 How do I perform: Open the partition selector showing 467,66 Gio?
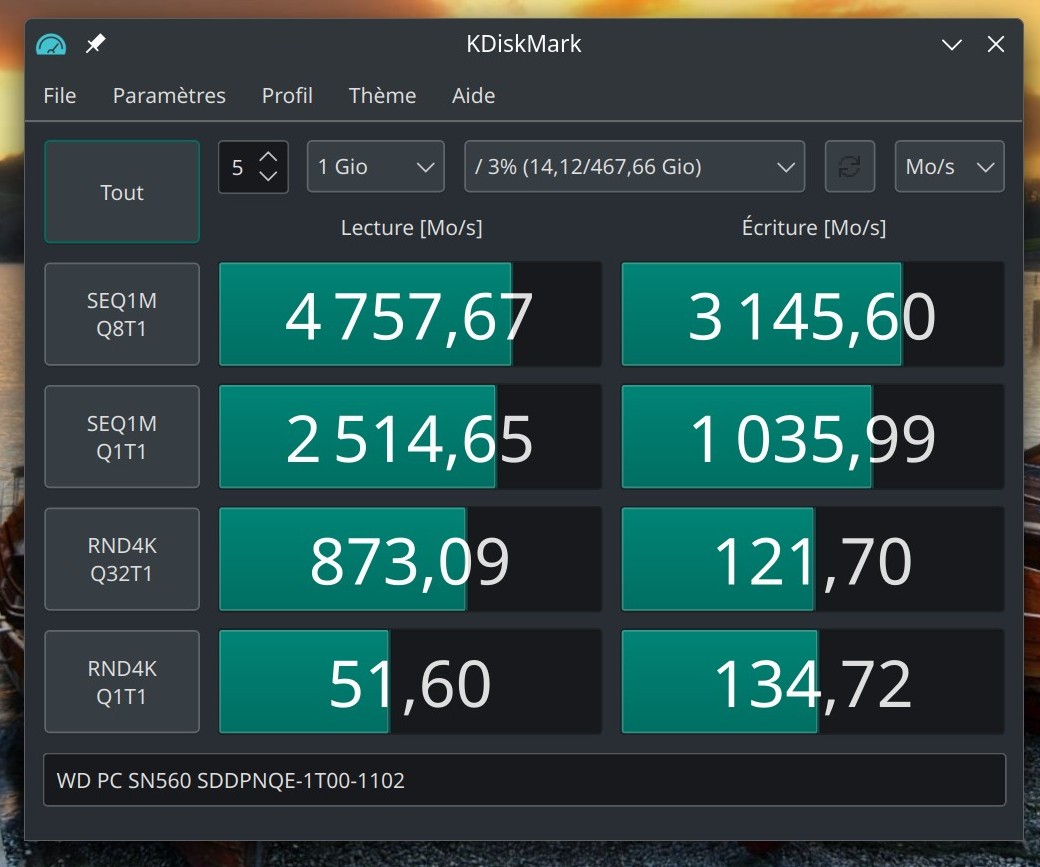634,166
